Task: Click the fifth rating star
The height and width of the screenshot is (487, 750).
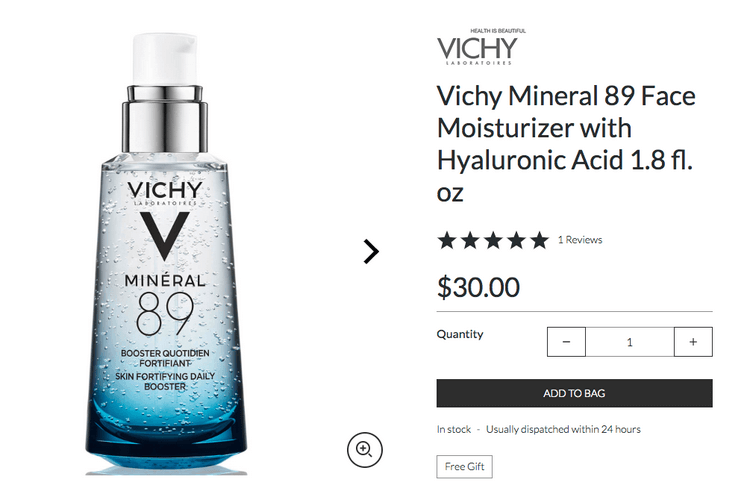Action: coord(540,240)
